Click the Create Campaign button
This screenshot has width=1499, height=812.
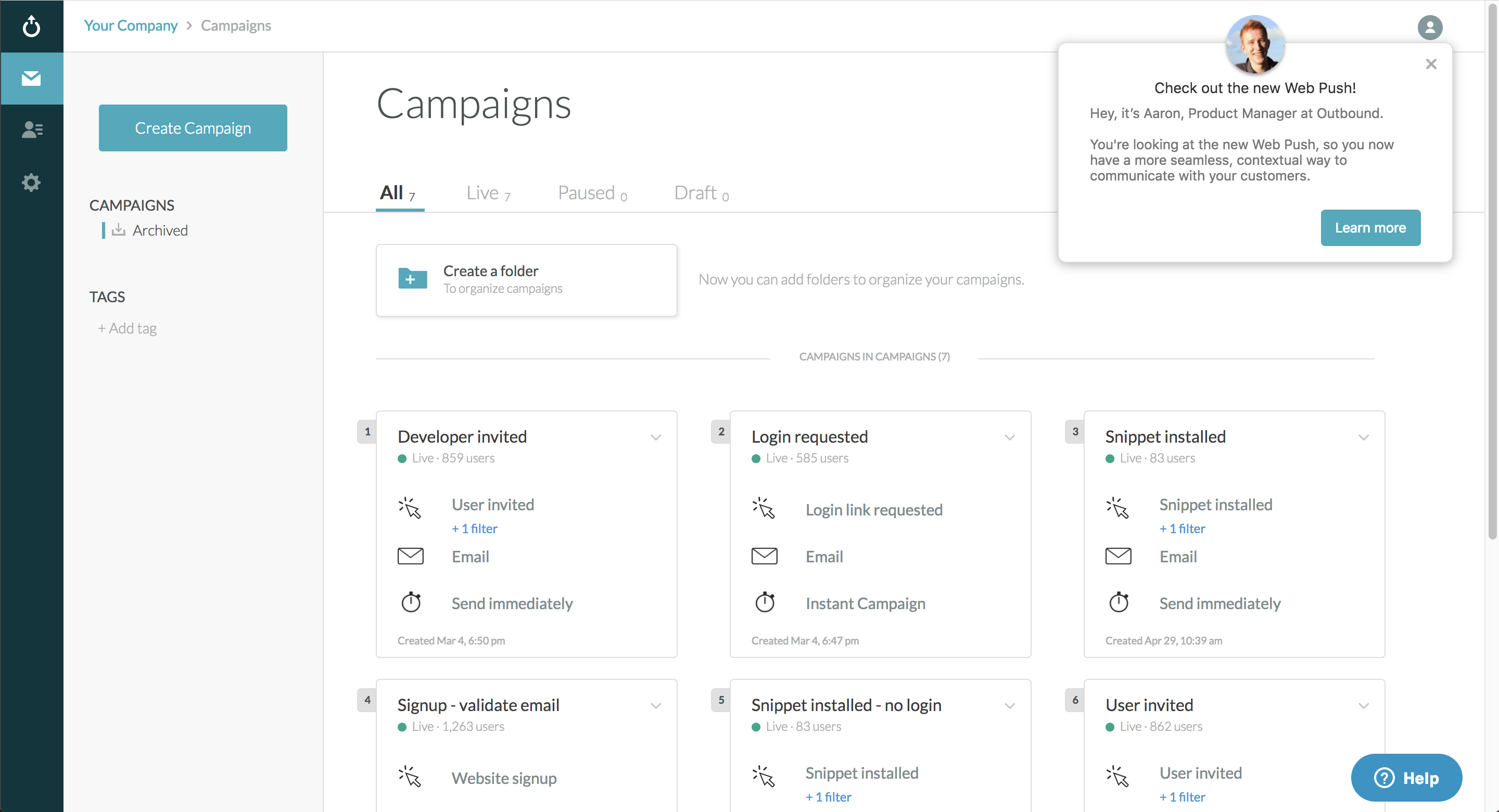(193, 128)
